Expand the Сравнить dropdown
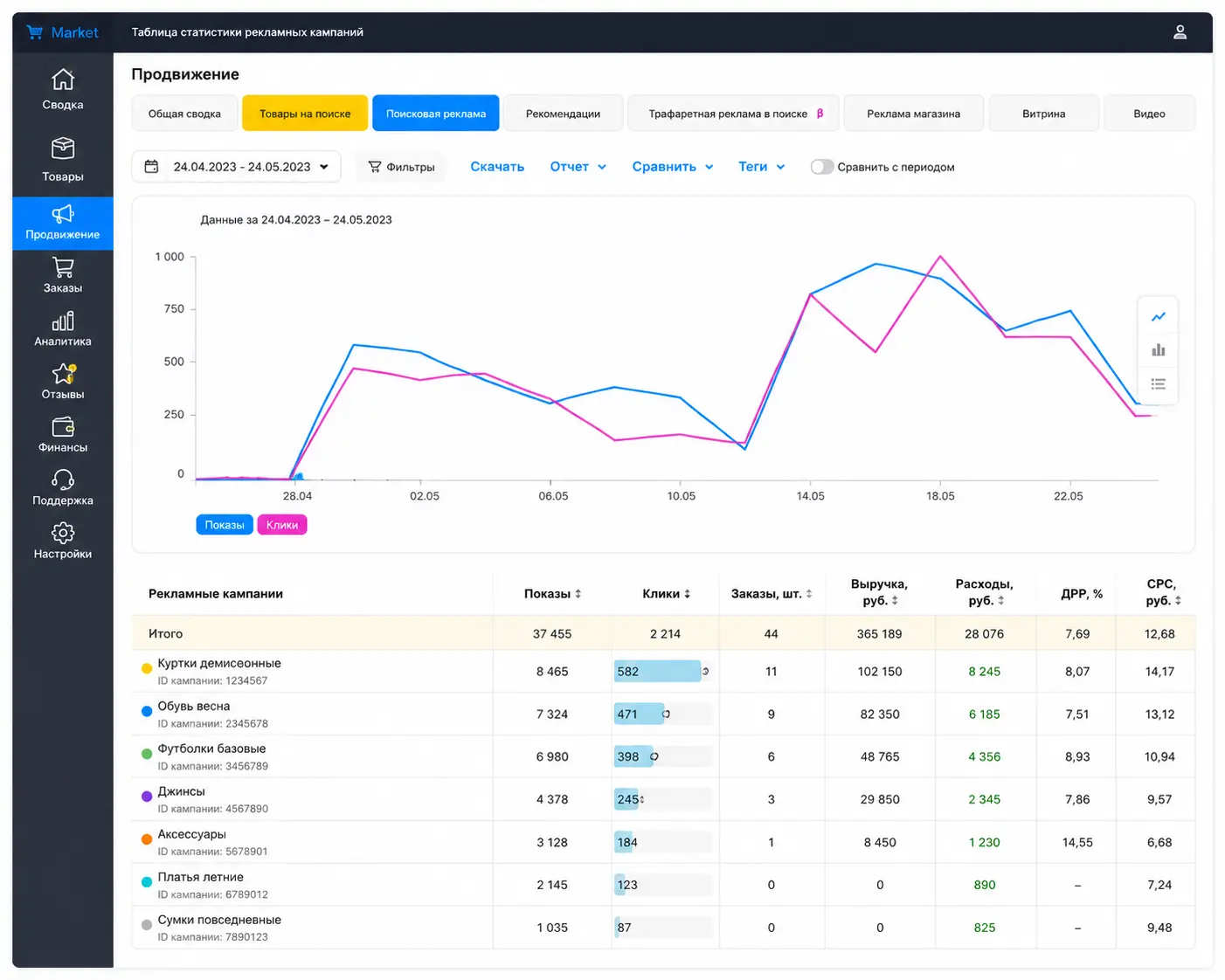Viewport: 1225px width, 980px height. [673, 167]
